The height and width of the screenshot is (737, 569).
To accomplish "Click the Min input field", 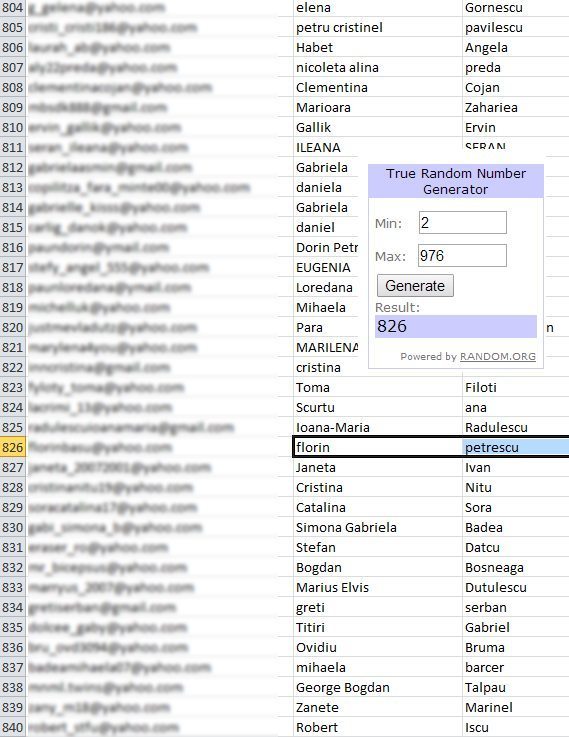I will 463,222.
